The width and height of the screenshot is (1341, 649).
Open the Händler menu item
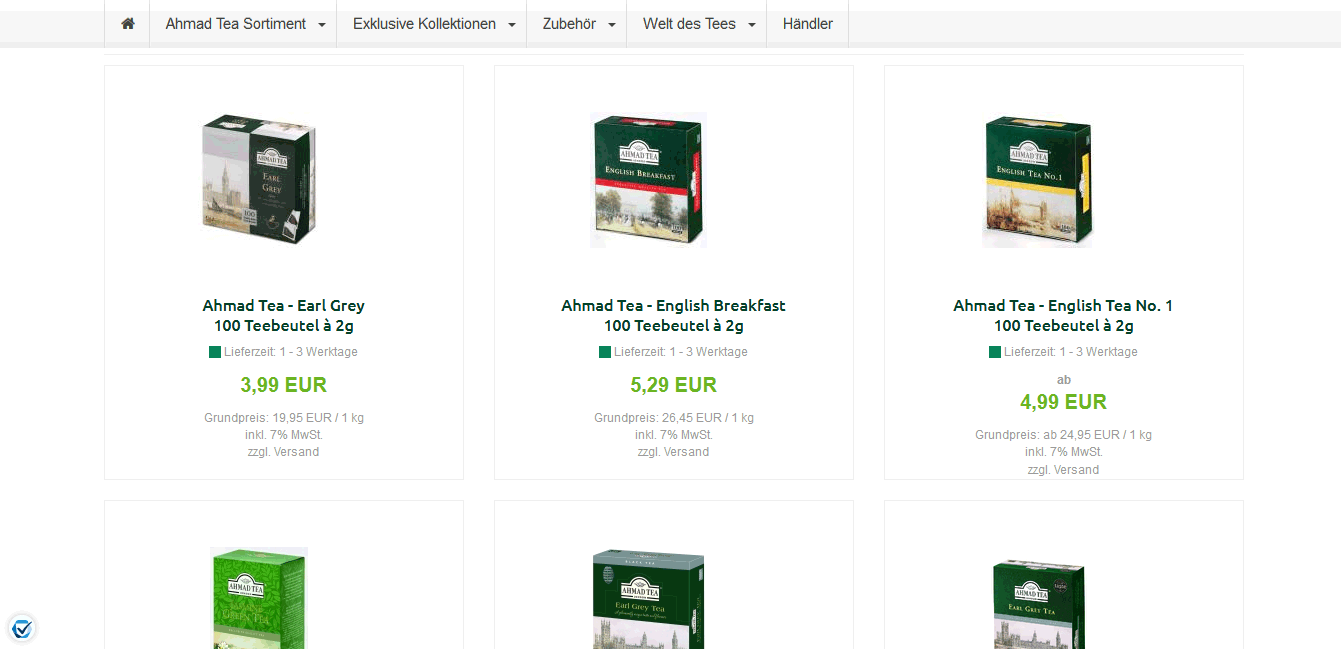[x=808, y=24]
